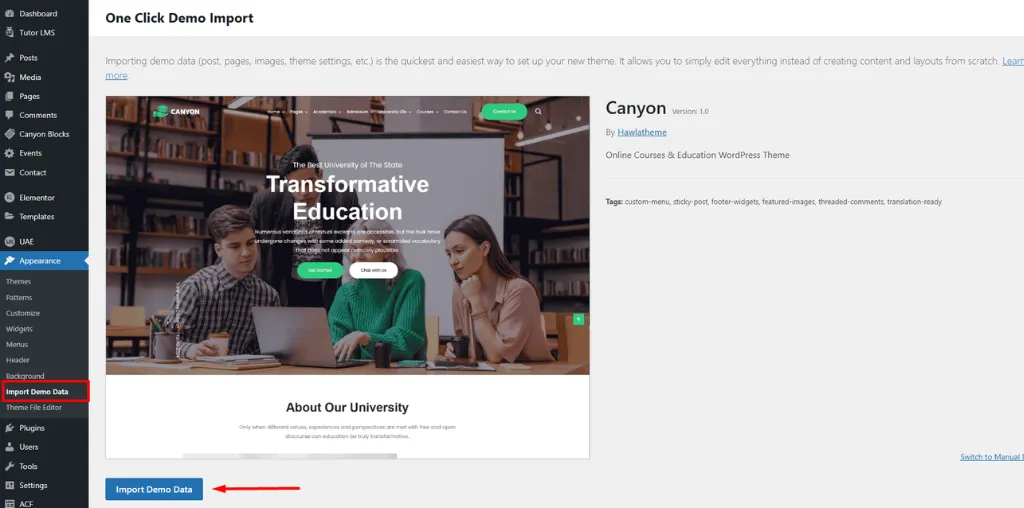
Task: Click the Dashboard gauge icon in sidebar
Action: (x=9, y=14)
